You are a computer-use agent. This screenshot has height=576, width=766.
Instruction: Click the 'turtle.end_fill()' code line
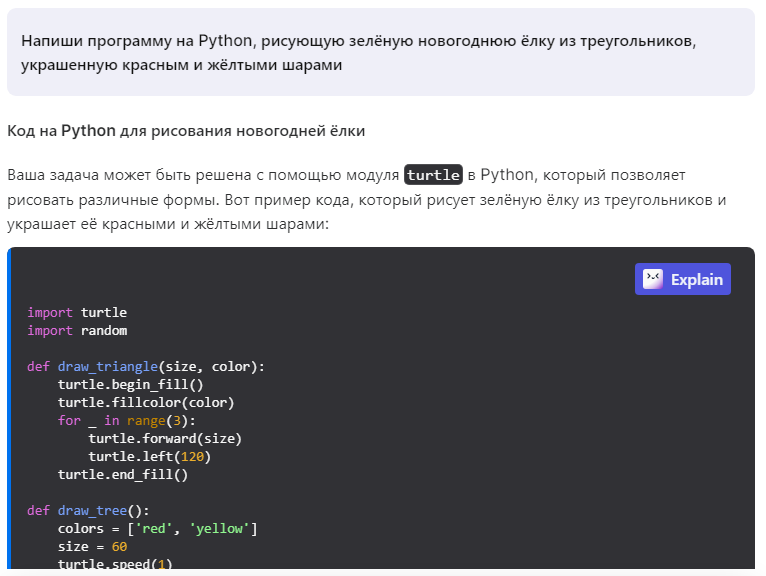[123, 475]
